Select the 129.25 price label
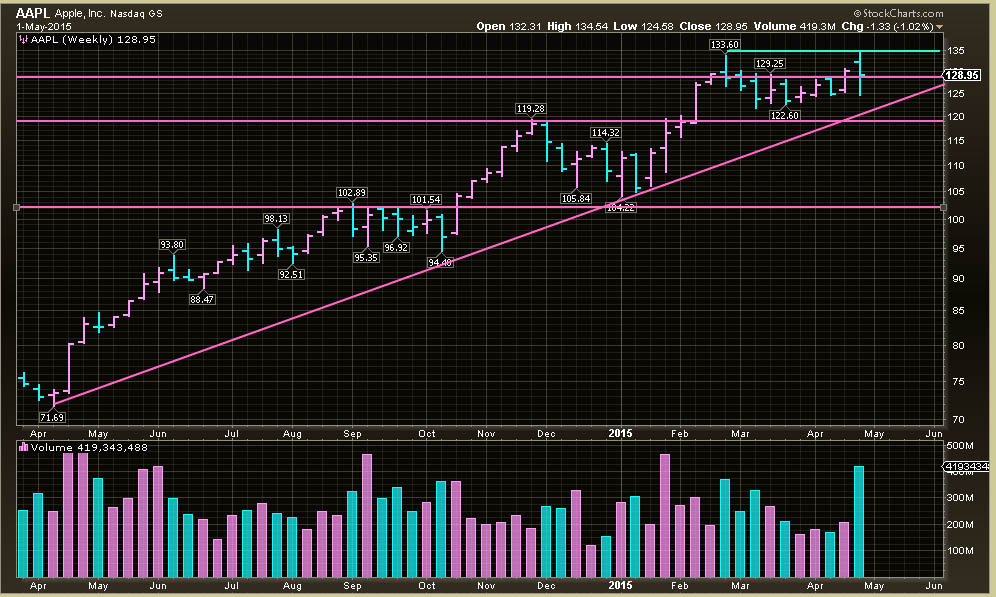The height and width of the screenshot is (597, 996). (x=769, y=64)
